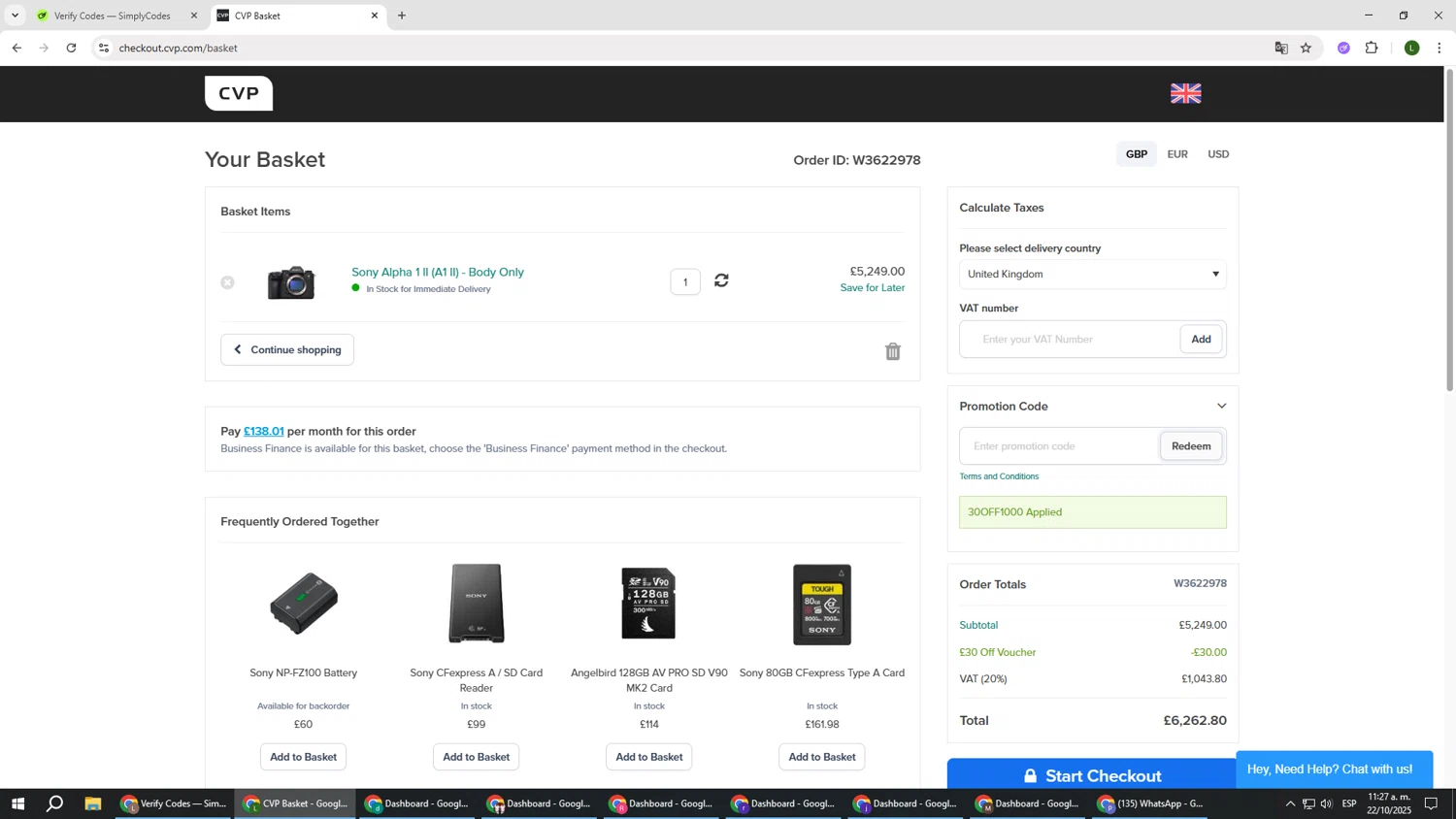Open browser extensions puzzle icon
This screenshot has width=1456, height=819.
click(1372, 48)
